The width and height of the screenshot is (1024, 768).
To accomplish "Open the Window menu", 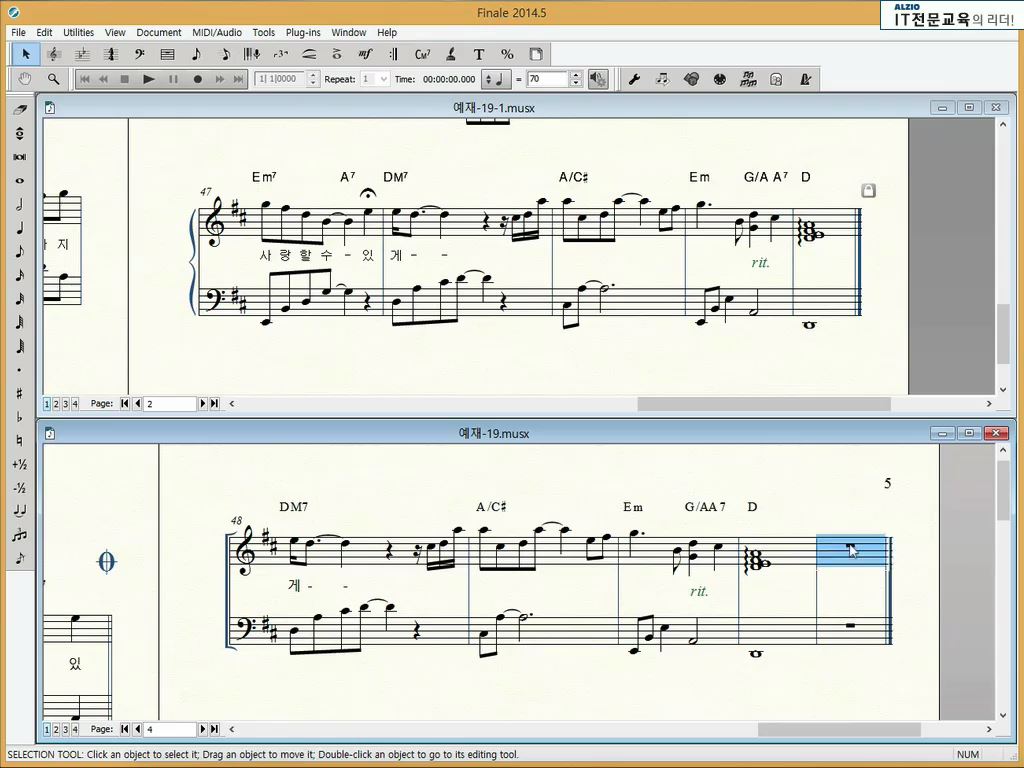I will tap(349, 32).
